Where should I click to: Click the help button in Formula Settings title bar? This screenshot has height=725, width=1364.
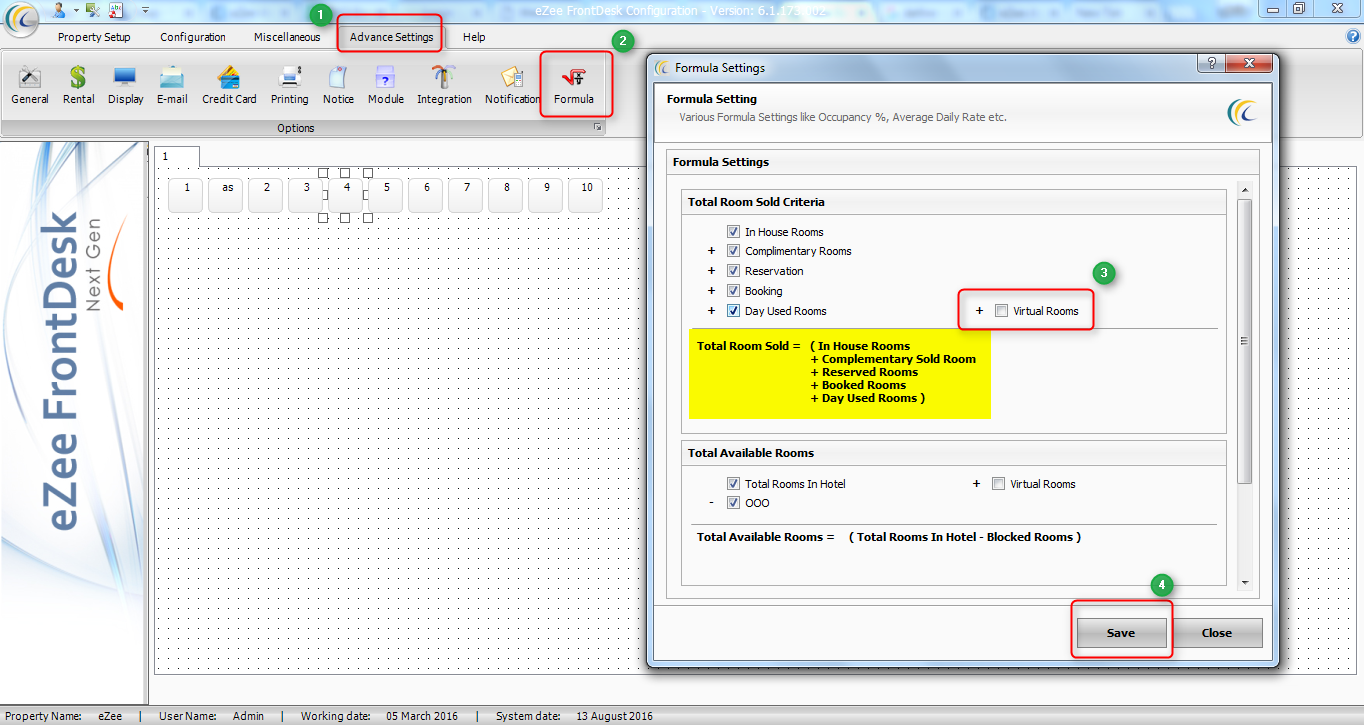click(1212, 63)
